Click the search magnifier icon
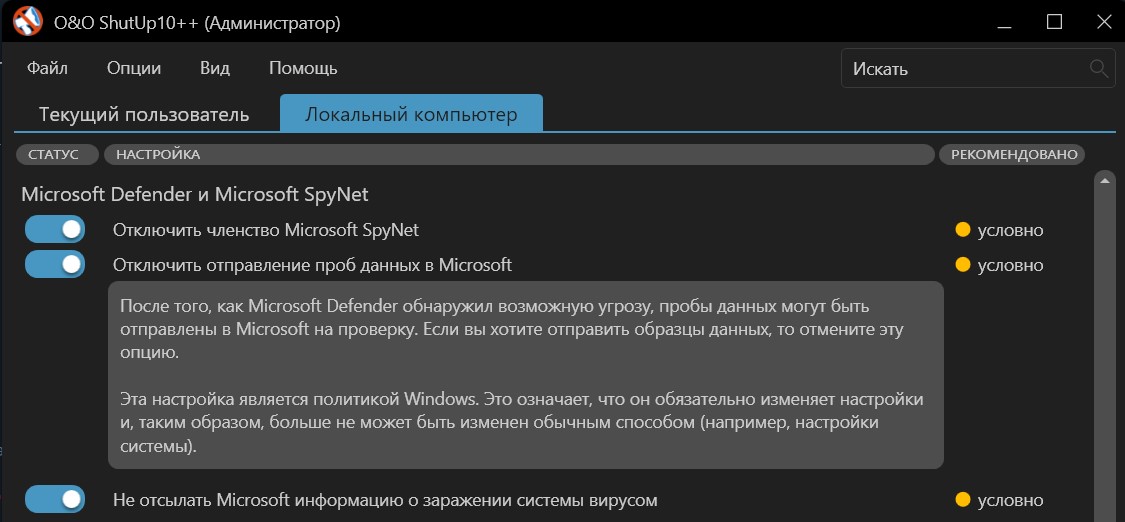The image size is (1125, 522). point(1098,69)
